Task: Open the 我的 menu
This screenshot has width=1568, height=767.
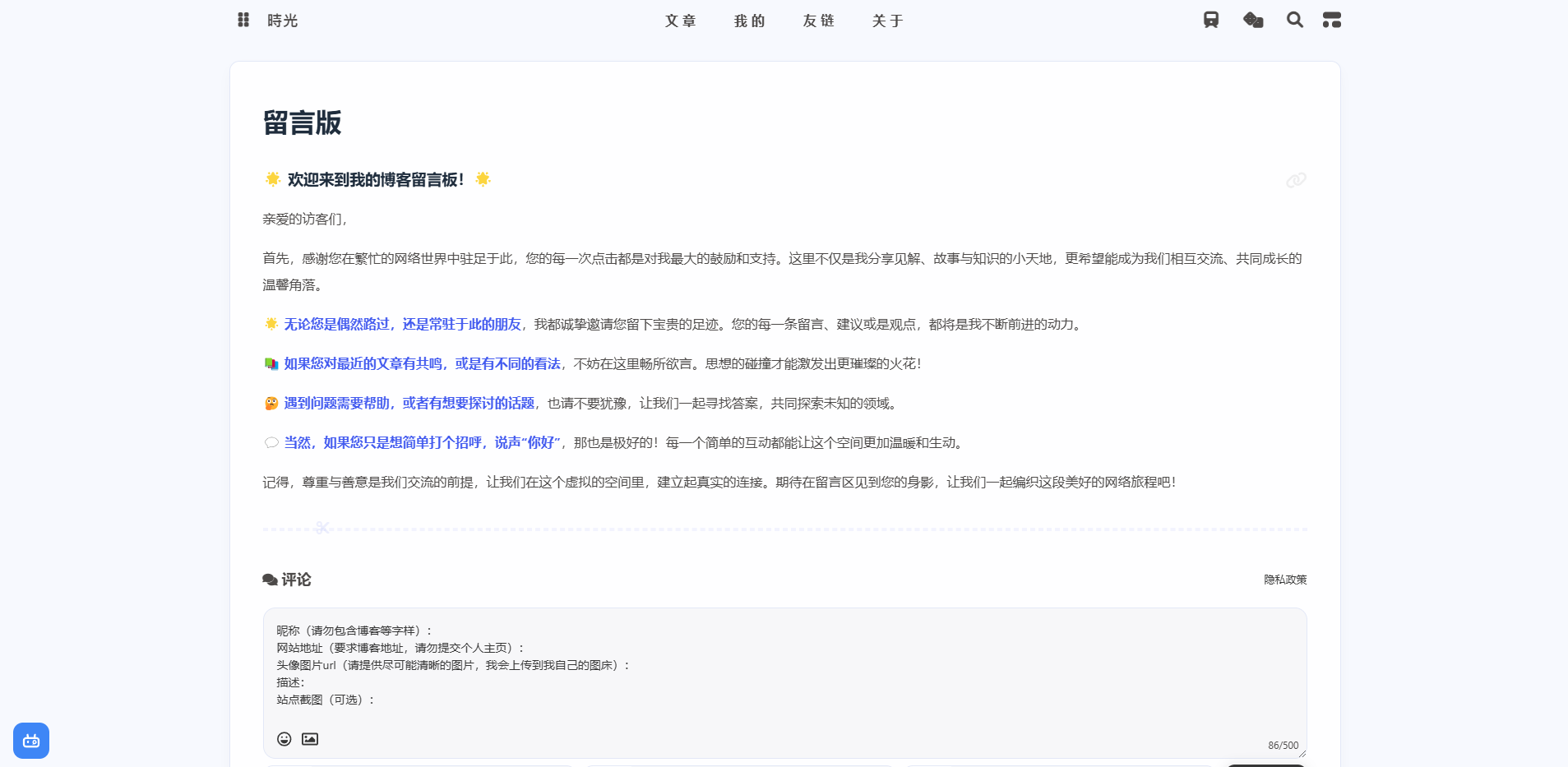Action: pyautogui.click(x=750, y=21)
